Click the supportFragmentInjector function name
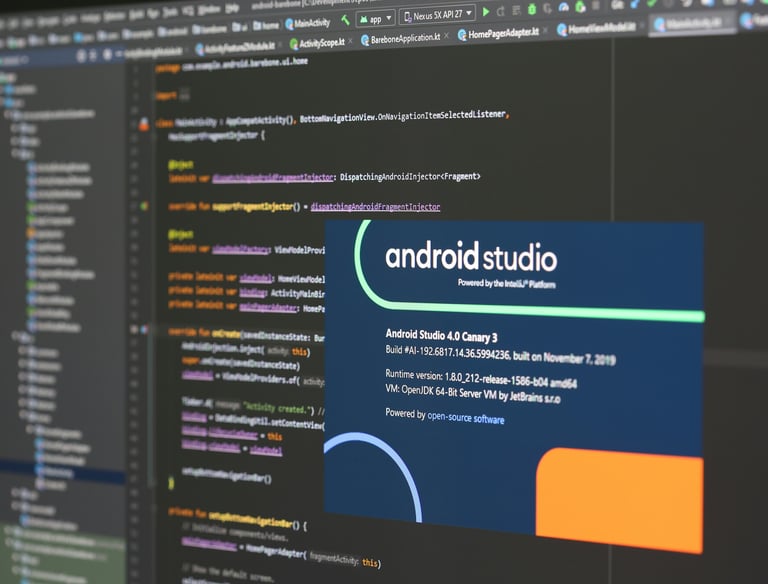768x584 pixels. 252,207
